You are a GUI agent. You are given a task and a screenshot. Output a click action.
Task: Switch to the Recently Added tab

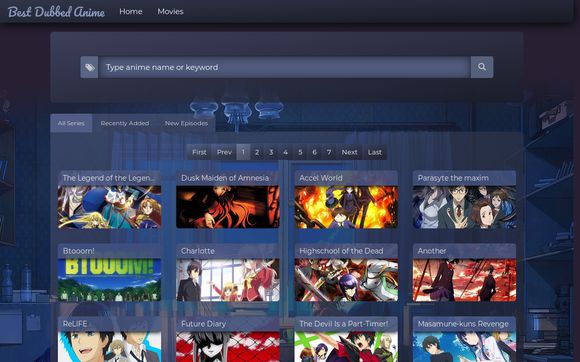tap(125, 123)
